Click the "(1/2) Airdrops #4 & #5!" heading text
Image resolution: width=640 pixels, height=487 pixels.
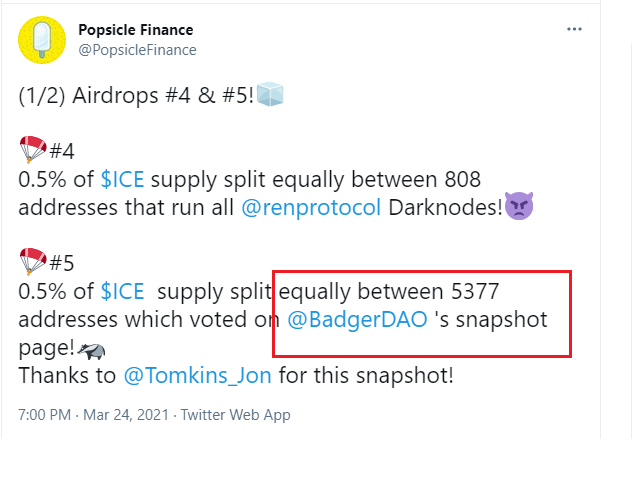pos(136,97)
